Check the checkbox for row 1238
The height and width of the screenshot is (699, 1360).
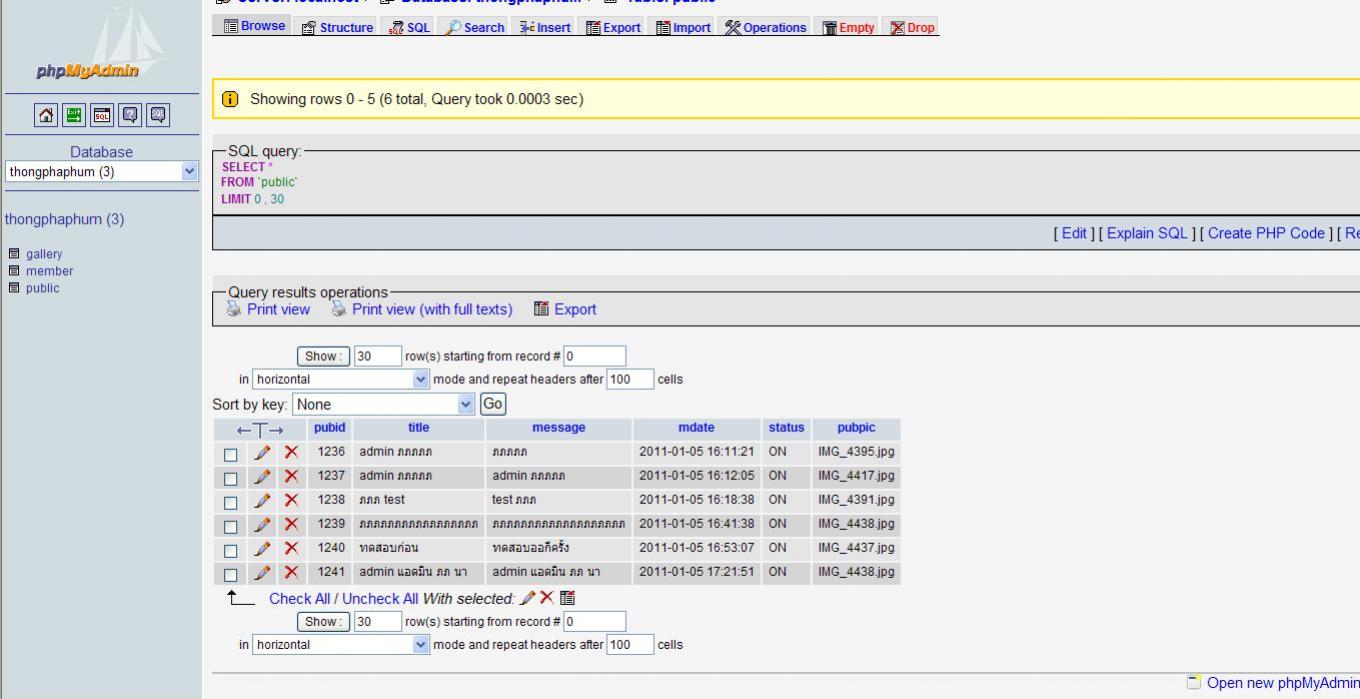coord(231,502)
